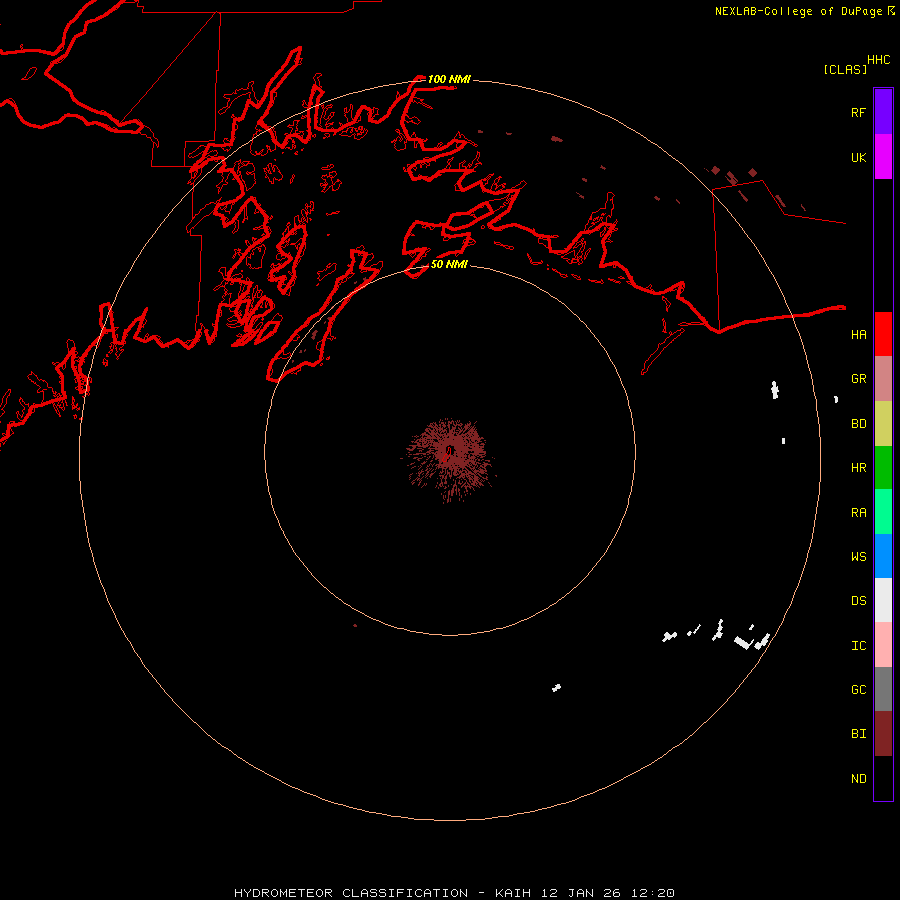
Task: Click the DS white legend swatch
Action: (x=883, y=600)
